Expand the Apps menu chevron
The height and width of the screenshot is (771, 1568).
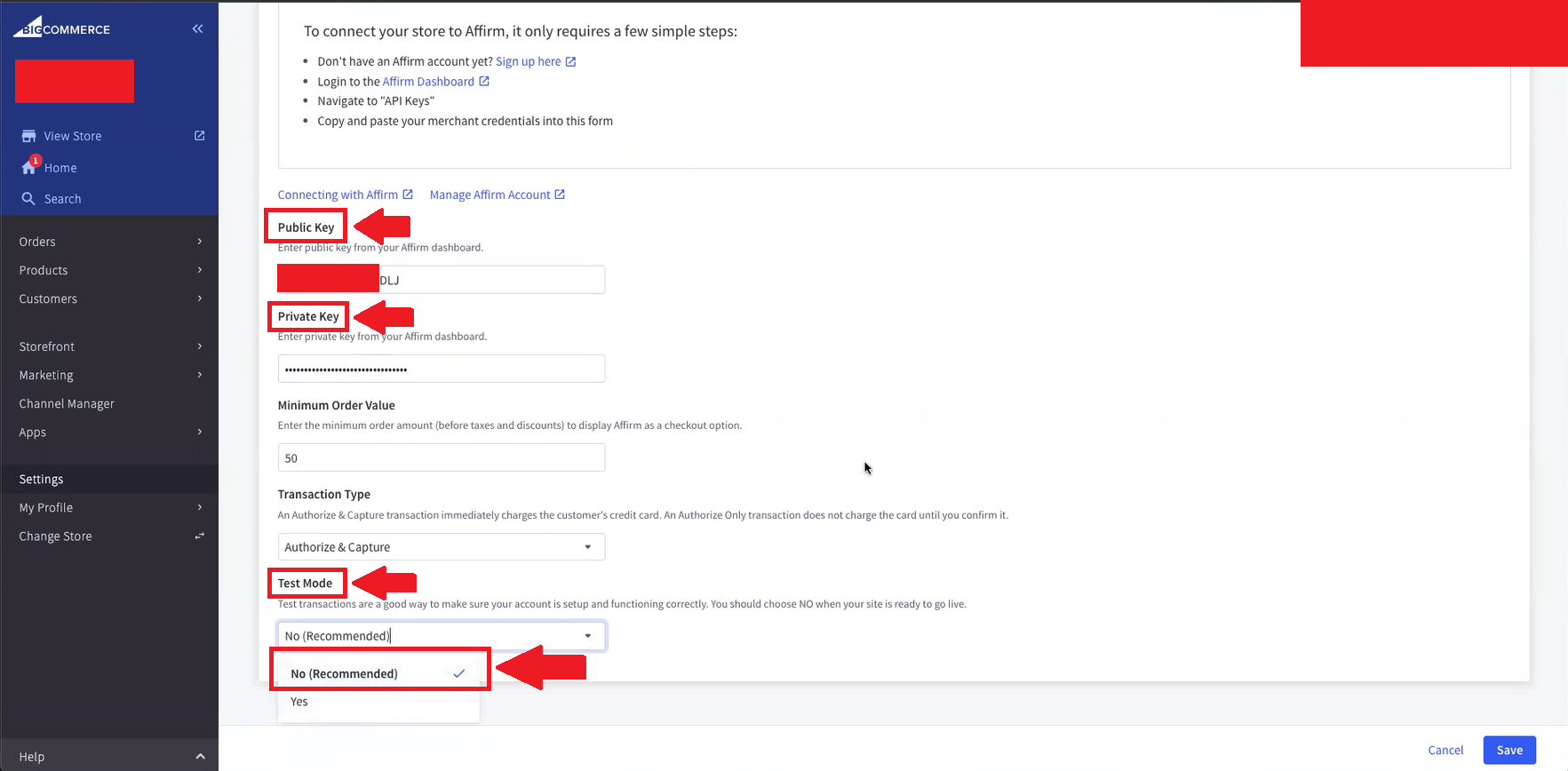200,432
